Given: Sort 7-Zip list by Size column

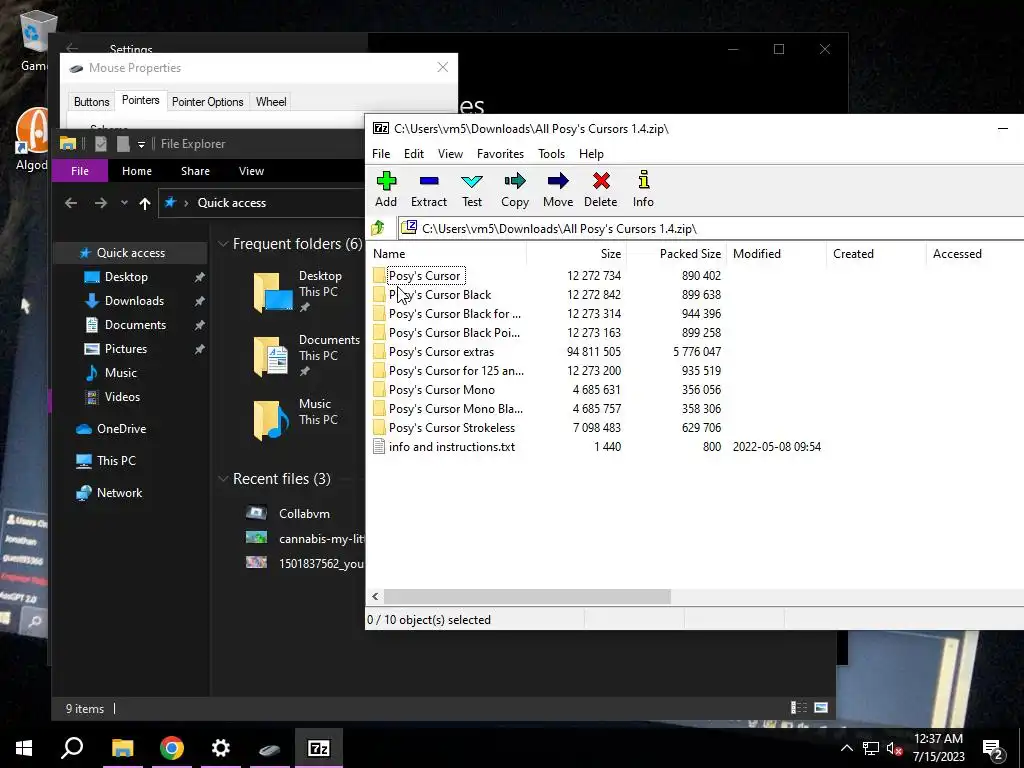Looking at the screenshot, I should (577, 254).
